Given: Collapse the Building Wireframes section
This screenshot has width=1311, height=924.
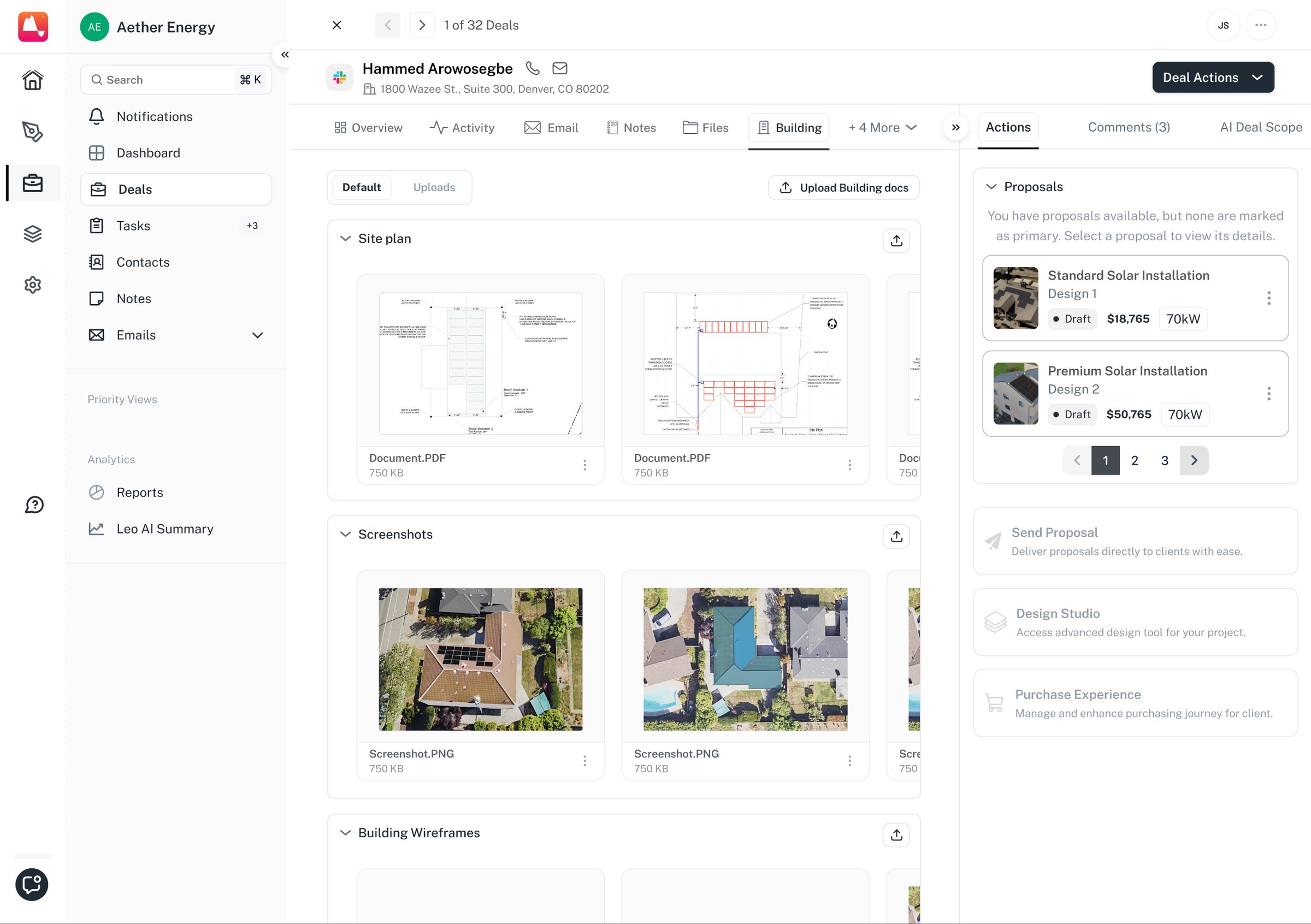Looking at the screenshot, I should tap(345, 833).
